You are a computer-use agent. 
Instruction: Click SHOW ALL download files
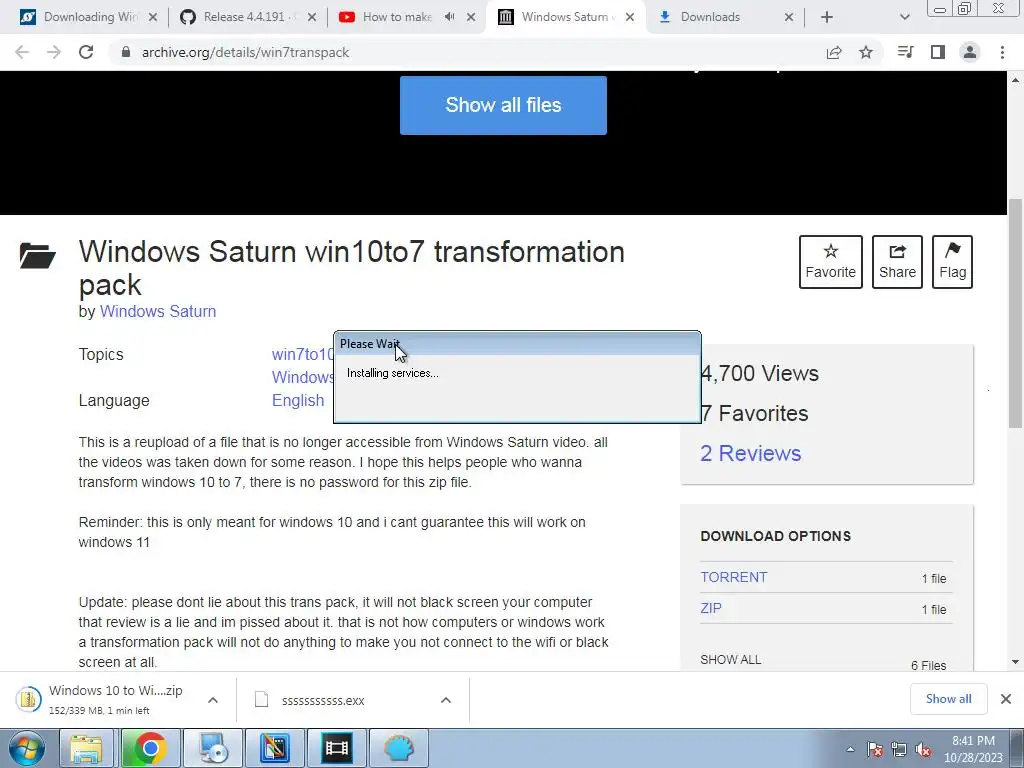point(730,660)
